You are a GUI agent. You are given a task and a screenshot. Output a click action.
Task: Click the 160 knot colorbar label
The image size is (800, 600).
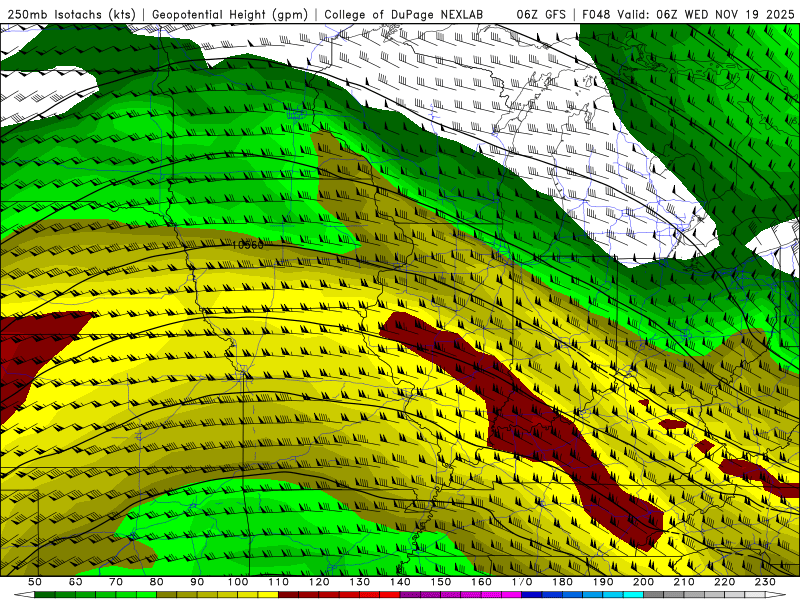pos(481,582)
